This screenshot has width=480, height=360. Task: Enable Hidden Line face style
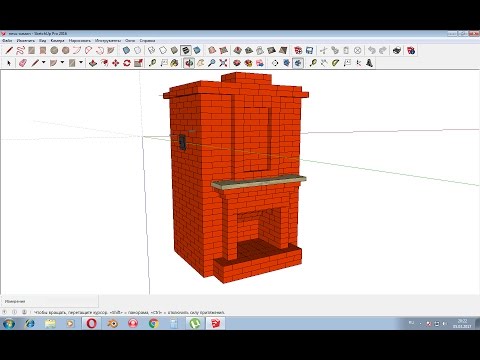coord(163,51)
